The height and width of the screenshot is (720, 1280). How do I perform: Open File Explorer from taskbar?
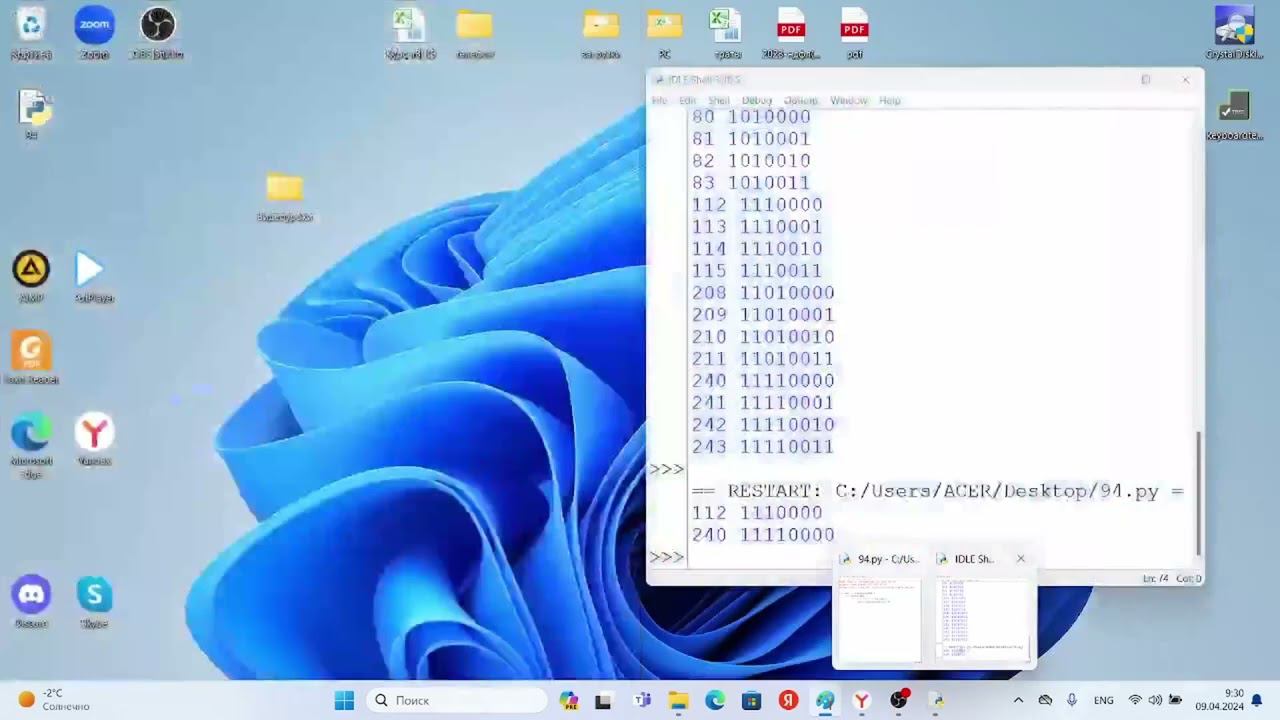point(678,700)
